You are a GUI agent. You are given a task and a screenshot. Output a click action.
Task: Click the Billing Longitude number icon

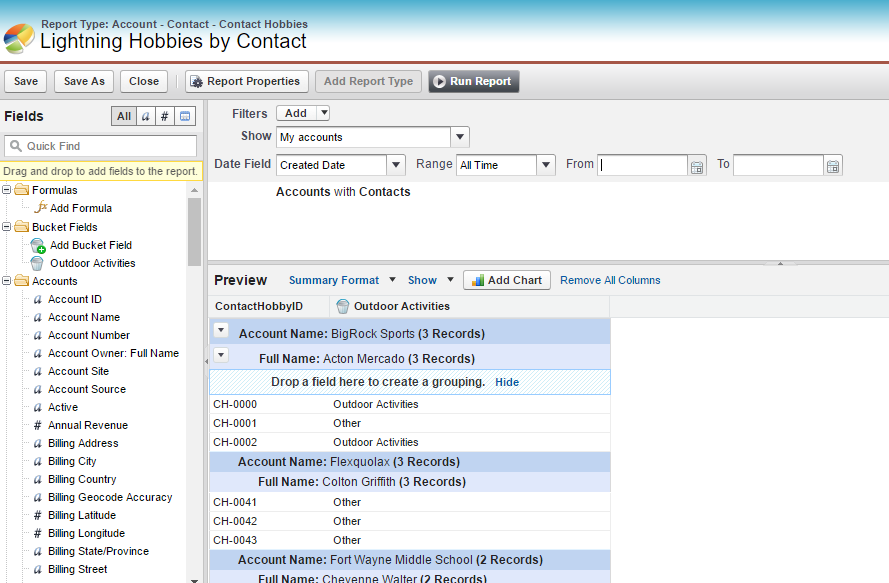[37, 534]
